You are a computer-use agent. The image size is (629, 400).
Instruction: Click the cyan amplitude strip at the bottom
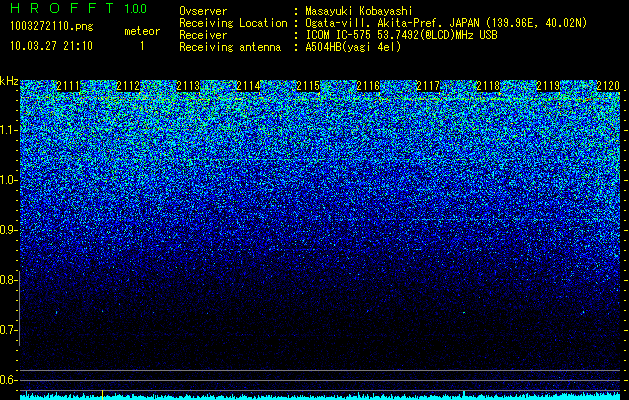320,396
